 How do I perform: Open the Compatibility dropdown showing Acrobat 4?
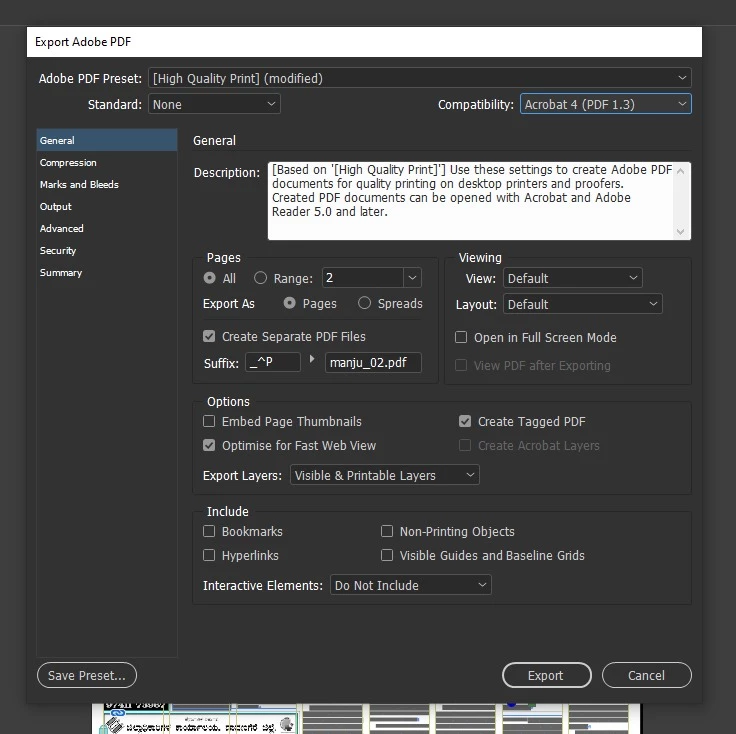pos(605,104)
